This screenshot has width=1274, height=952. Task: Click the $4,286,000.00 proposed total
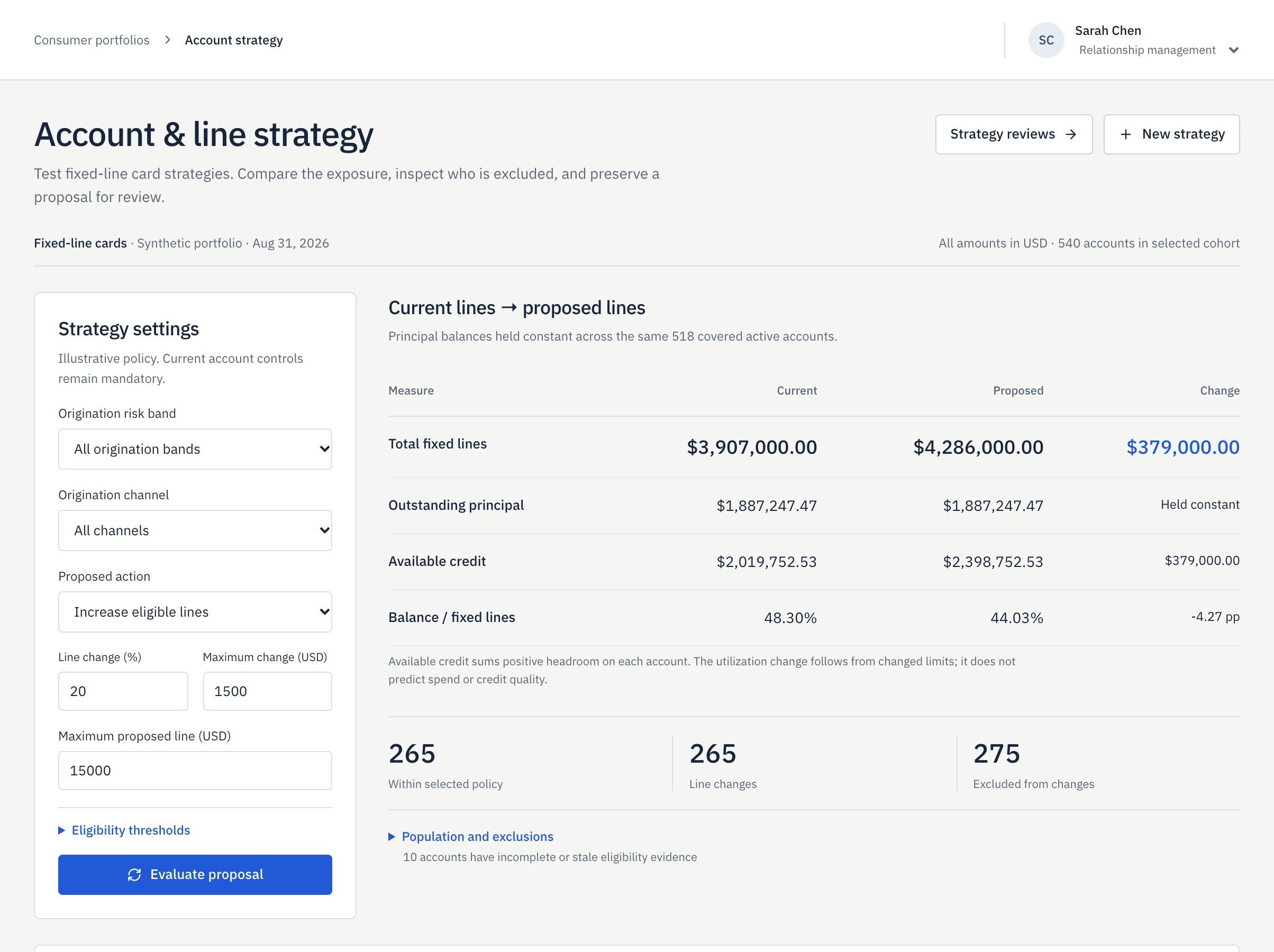click(978, 447)
